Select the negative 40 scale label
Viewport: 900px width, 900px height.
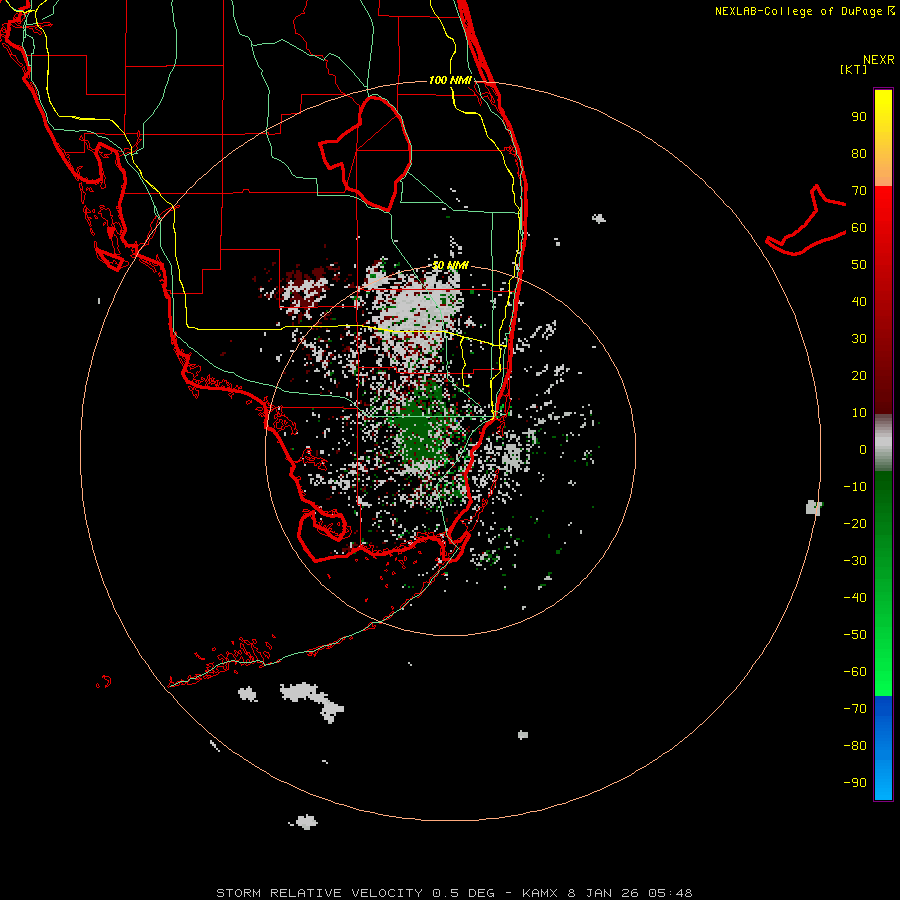click(x=855, y=598)
